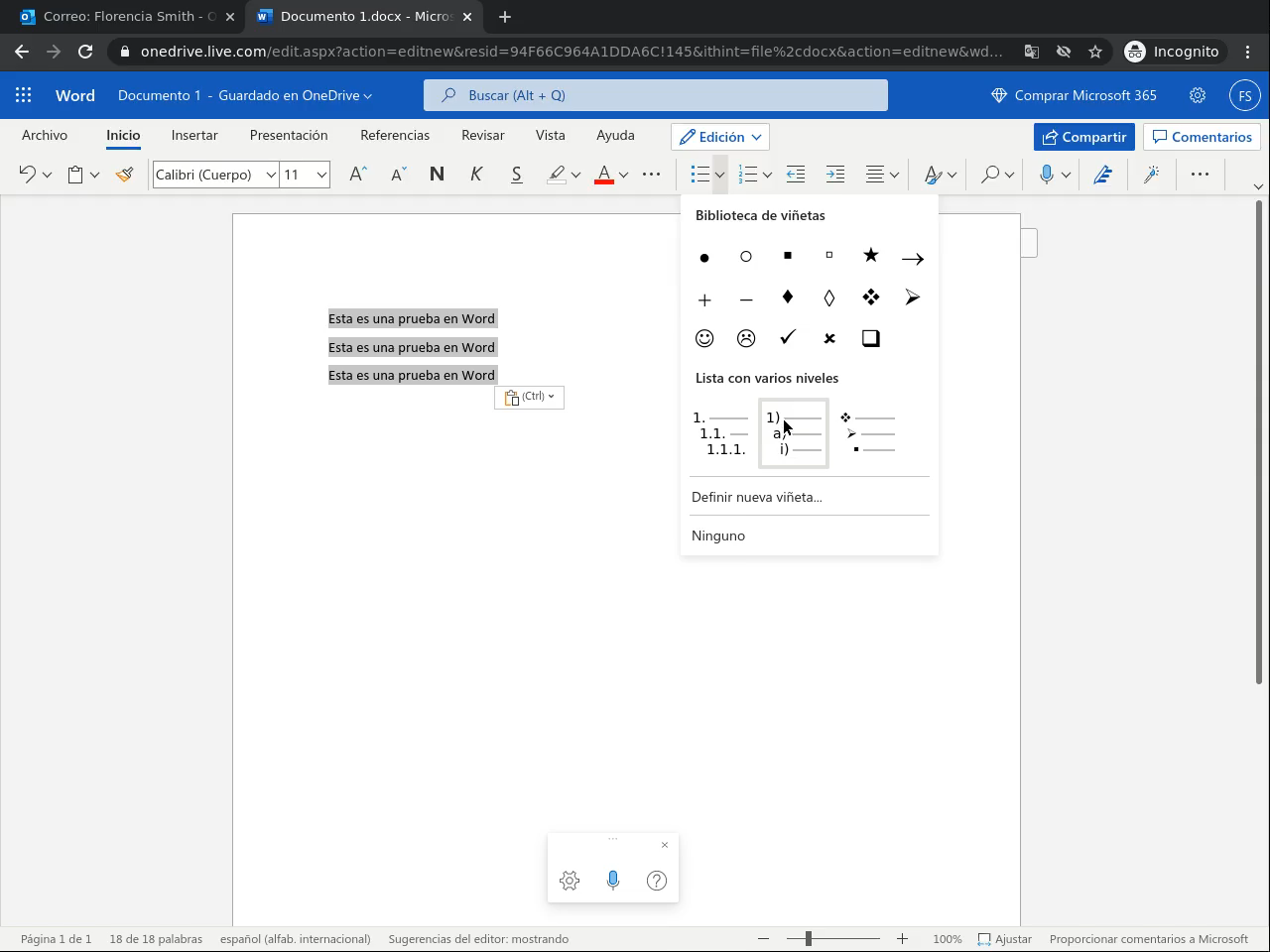Increase indent of the selected text
Image resolution: width=1270 pixels, height=952 pixels.
coord(835,175)
